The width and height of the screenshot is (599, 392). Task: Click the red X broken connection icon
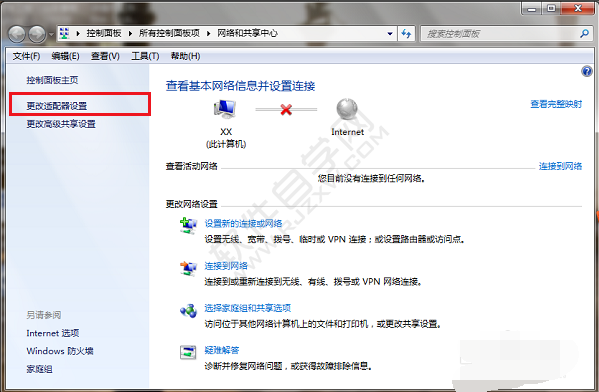286,110
